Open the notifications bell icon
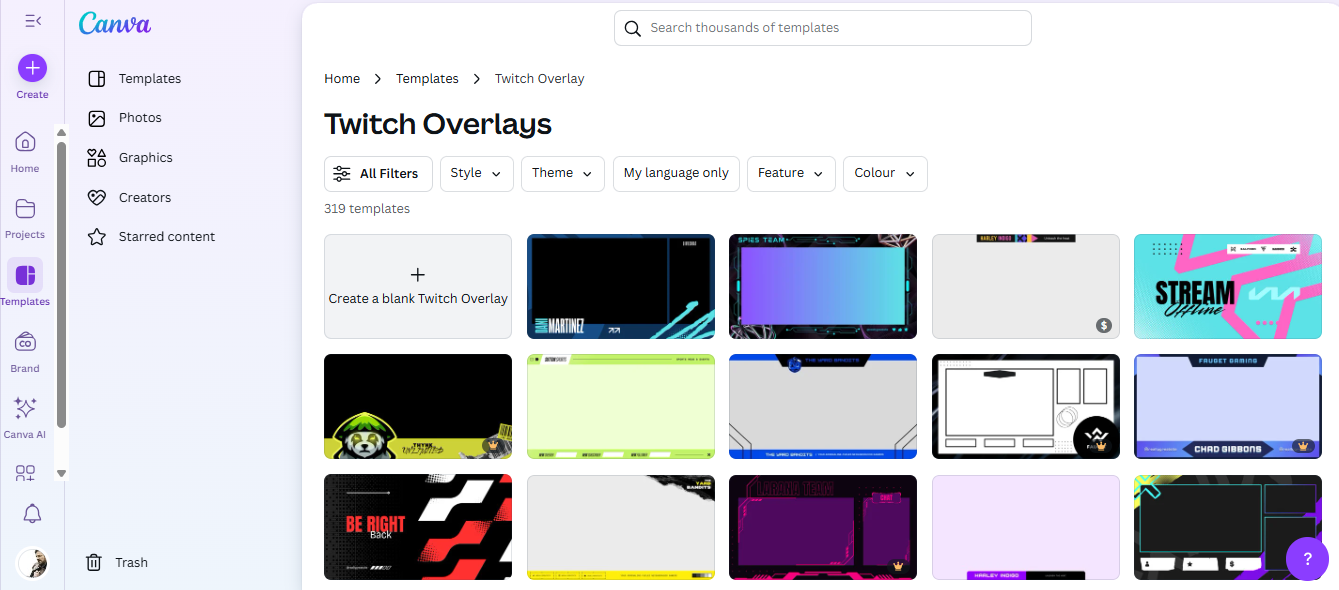The image size is (1339, 590). (x=32, y=514)
